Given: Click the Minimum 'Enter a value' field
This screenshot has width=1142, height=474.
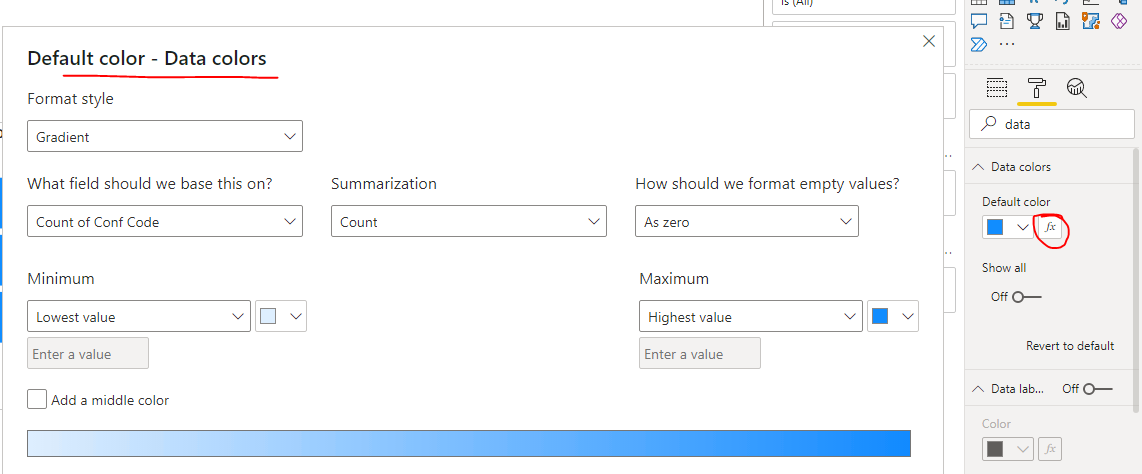Looking at the screenshot, I should pos(87,353).
